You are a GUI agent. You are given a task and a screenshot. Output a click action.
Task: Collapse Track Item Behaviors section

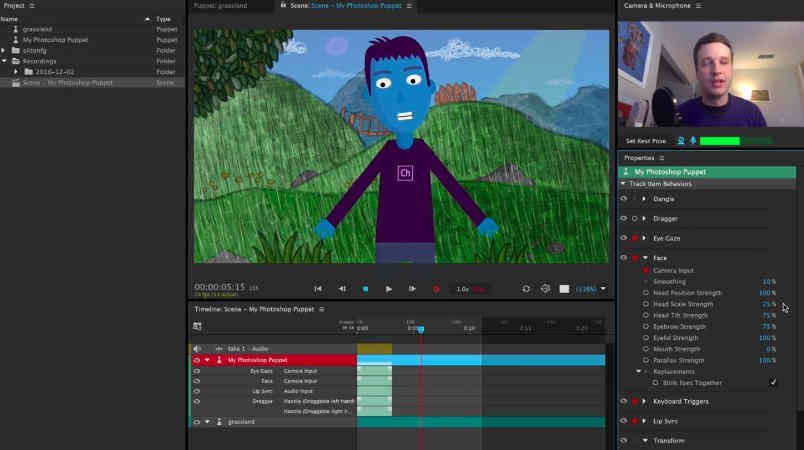(624, 183)
